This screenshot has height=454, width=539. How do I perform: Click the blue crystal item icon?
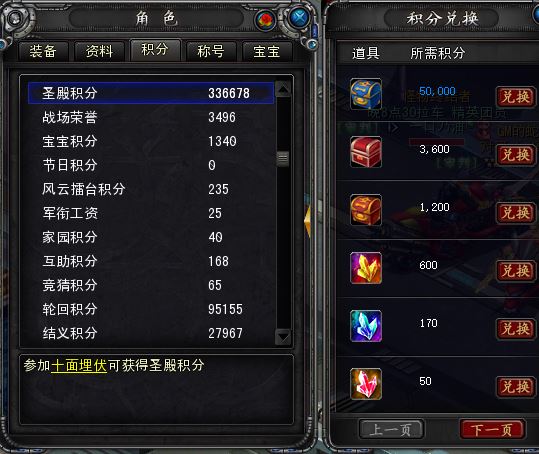coord(366,326)
